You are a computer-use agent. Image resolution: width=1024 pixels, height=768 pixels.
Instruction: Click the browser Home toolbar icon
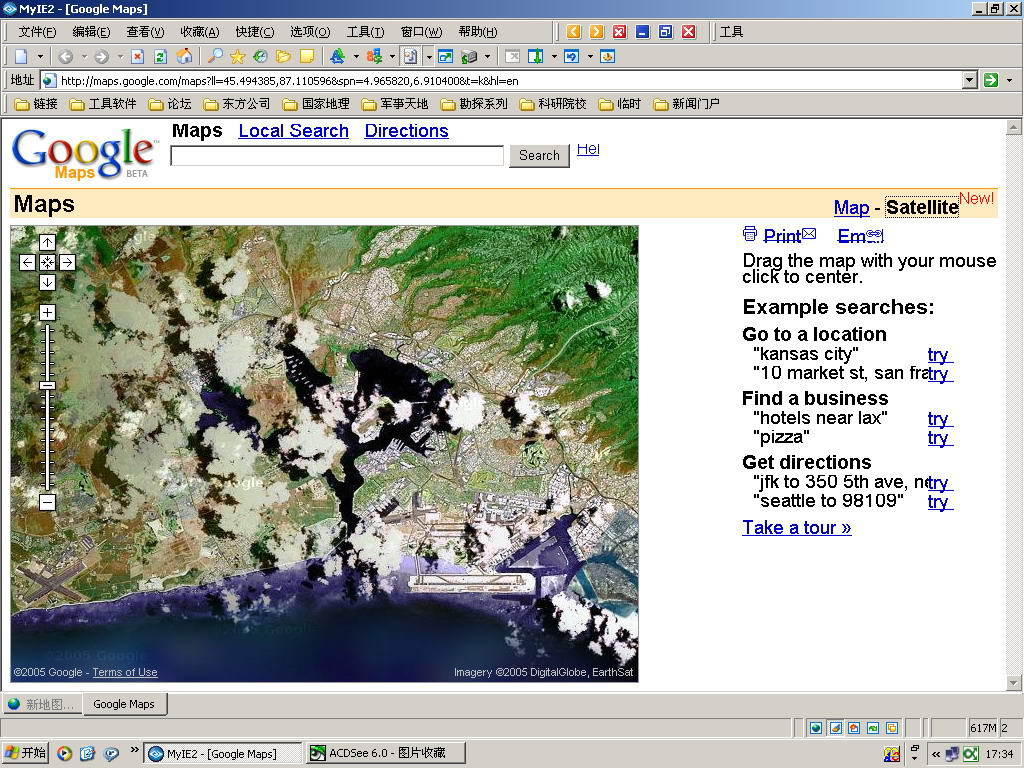point(184,56)
